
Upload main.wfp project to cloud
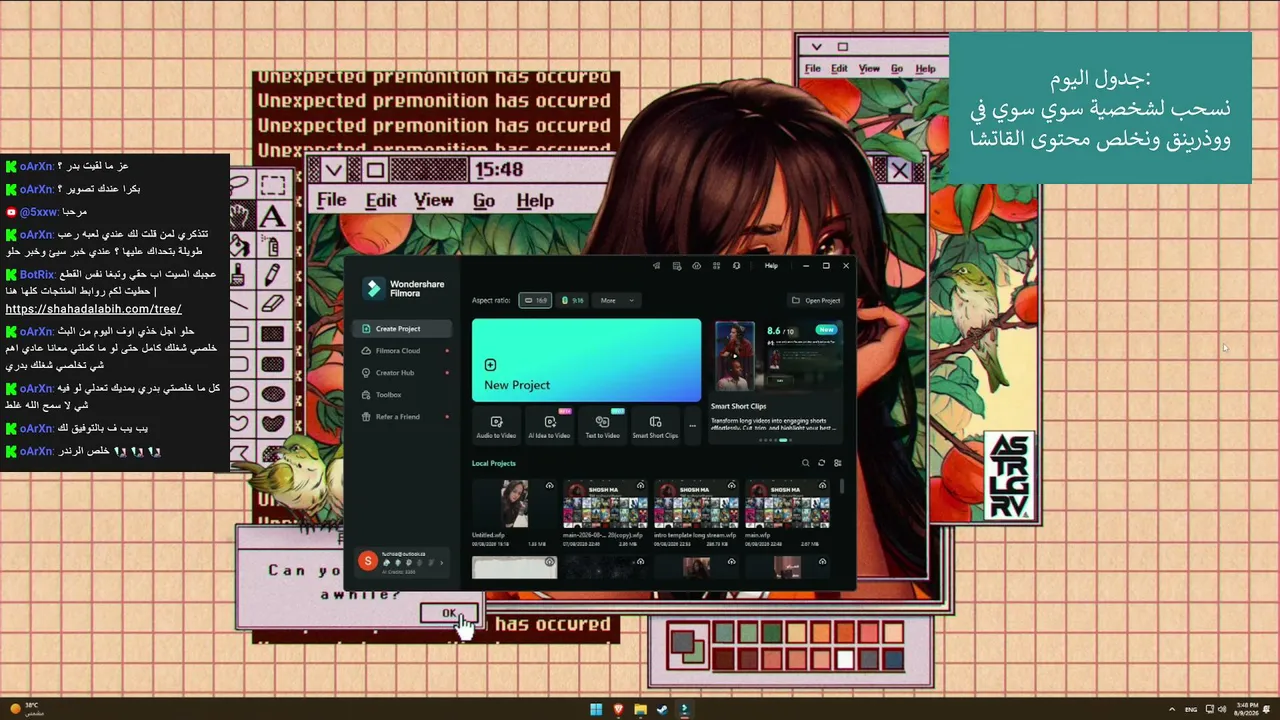(822, 486)
